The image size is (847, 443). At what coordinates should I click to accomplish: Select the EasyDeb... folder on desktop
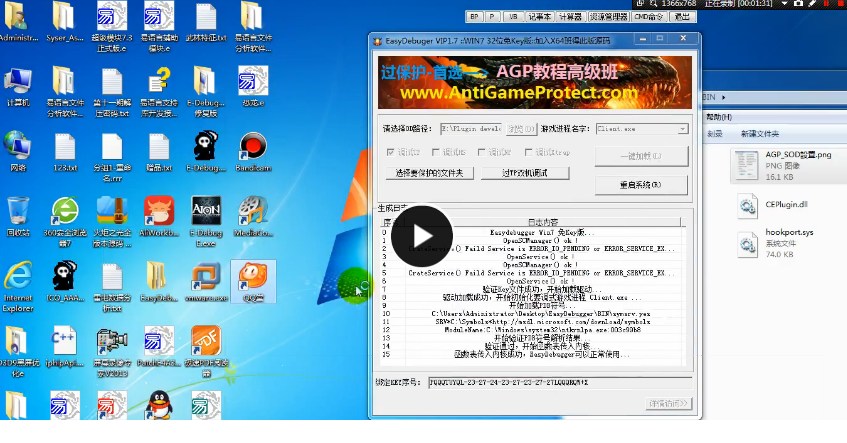click(159, 281)
